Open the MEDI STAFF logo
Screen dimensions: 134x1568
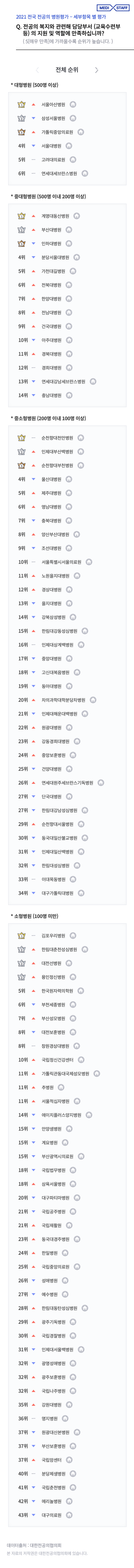(x=113, y=8)
